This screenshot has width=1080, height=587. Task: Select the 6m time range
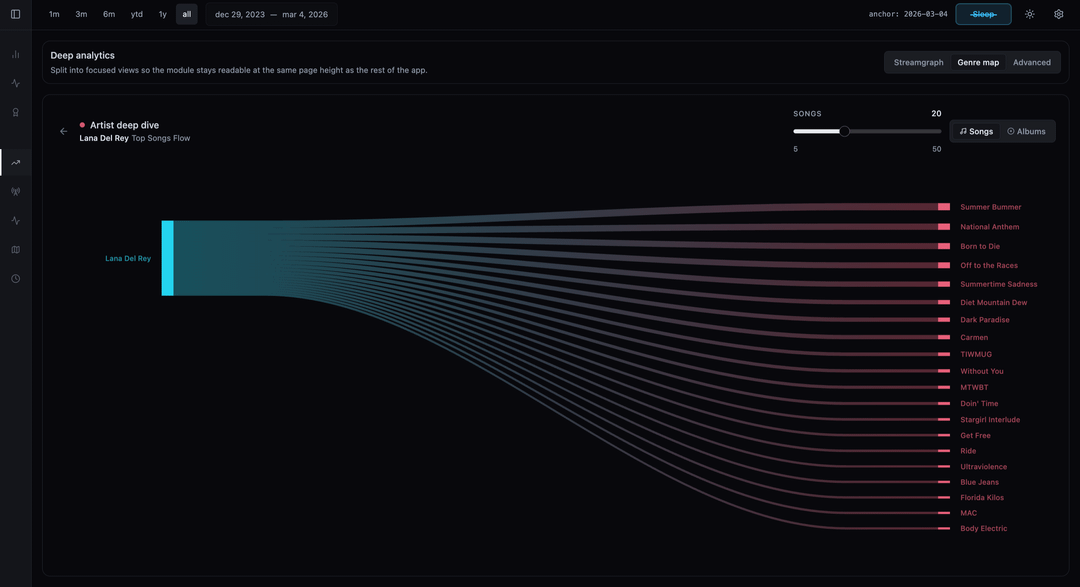point(109,14)
